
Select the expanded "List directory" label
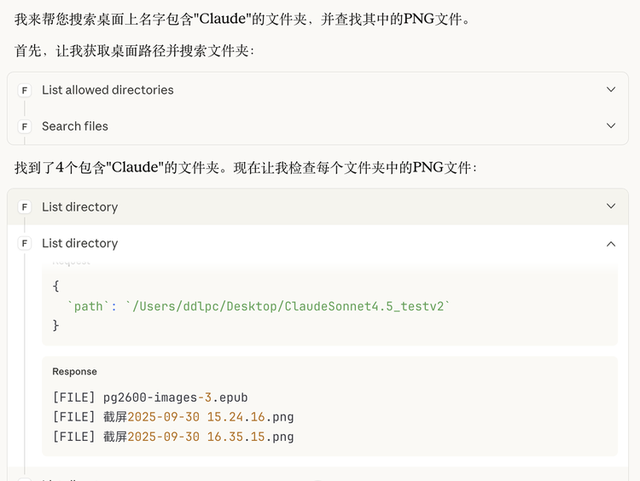pos(80,243)
